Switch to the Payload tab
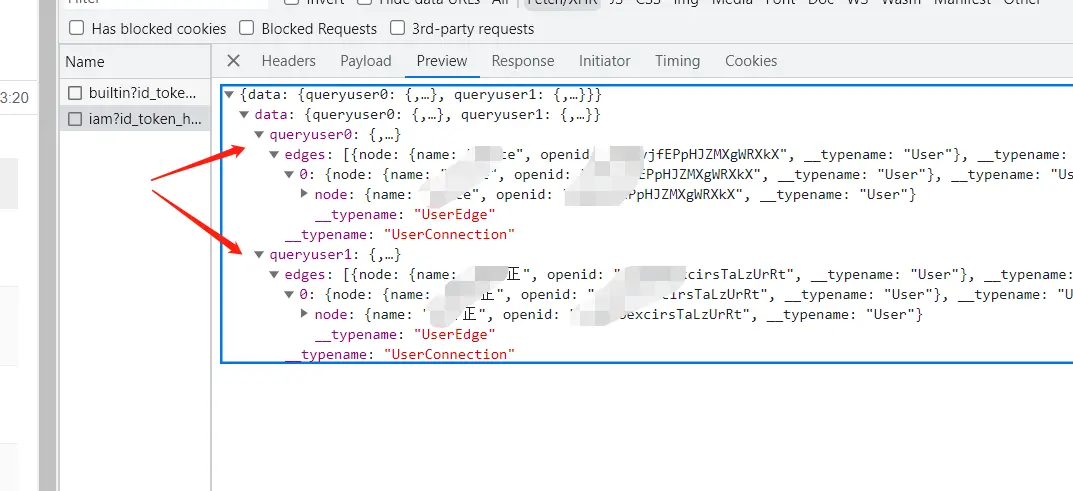Screen dimensions: 1073x491 point(365,61)
